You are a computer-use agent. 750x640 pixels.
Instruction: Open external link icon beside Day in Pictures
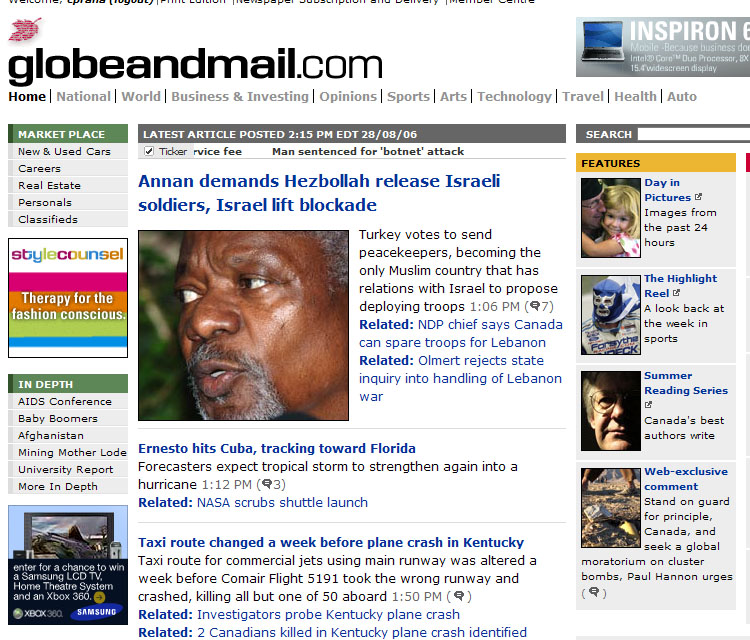[698, 197]
